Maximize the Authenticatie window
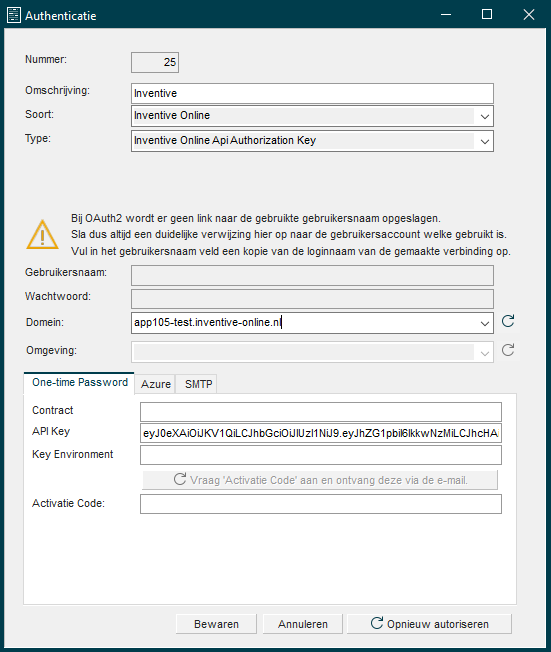Screen dimensions: 551x652 pos(487,15)
